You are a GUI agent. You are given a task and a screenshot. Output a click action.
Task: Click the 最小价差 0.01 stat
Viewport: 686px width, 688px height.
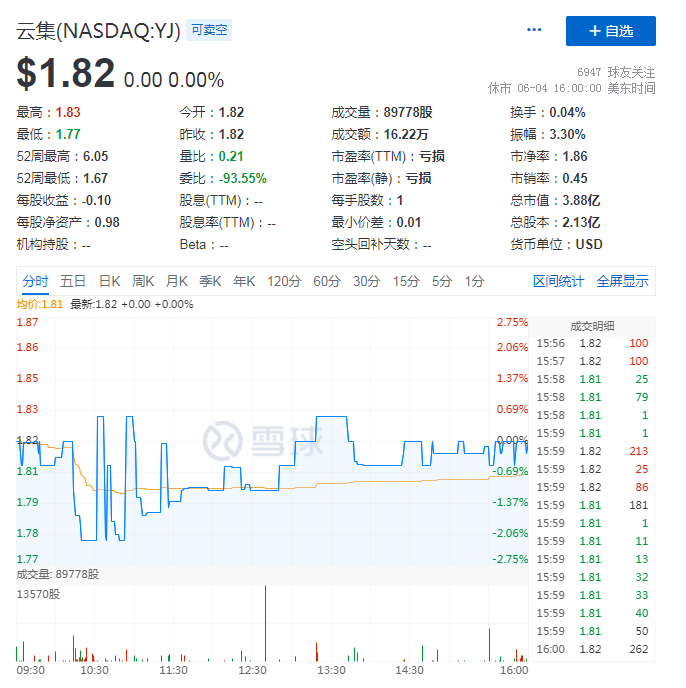point(376,222)
